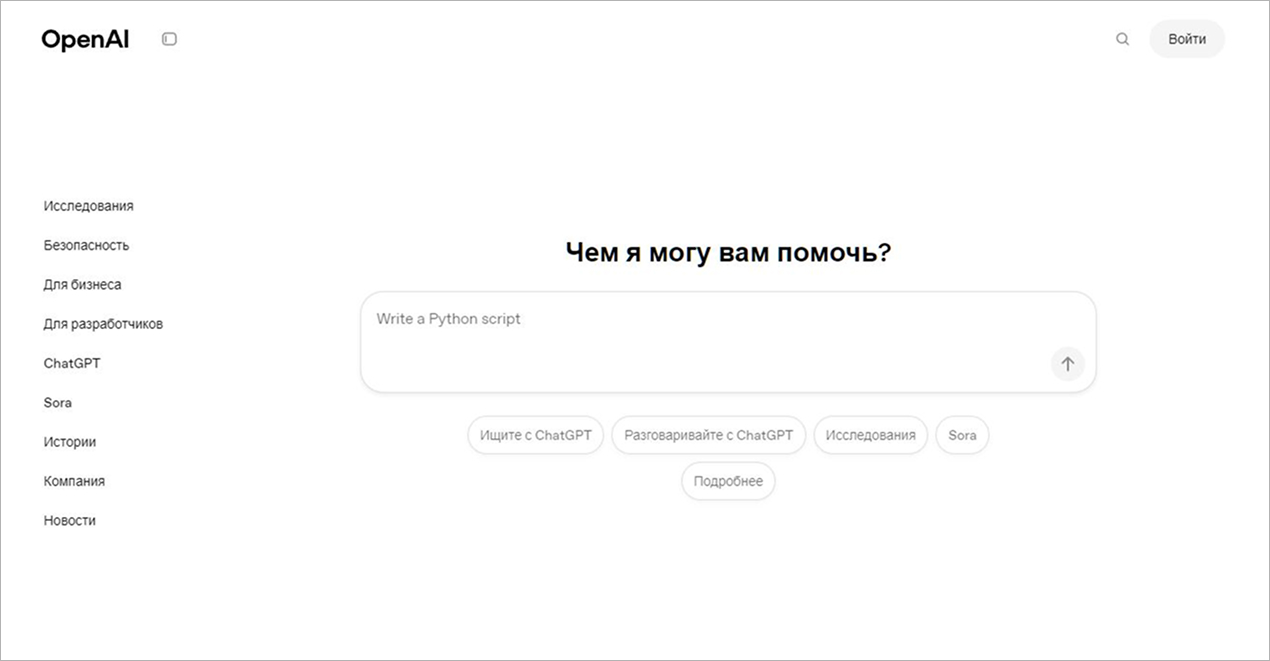Select Для бизнеса in sidebar
This screenshot has height=661, width=1270.
pyautogui.click(x=82, y=285)
